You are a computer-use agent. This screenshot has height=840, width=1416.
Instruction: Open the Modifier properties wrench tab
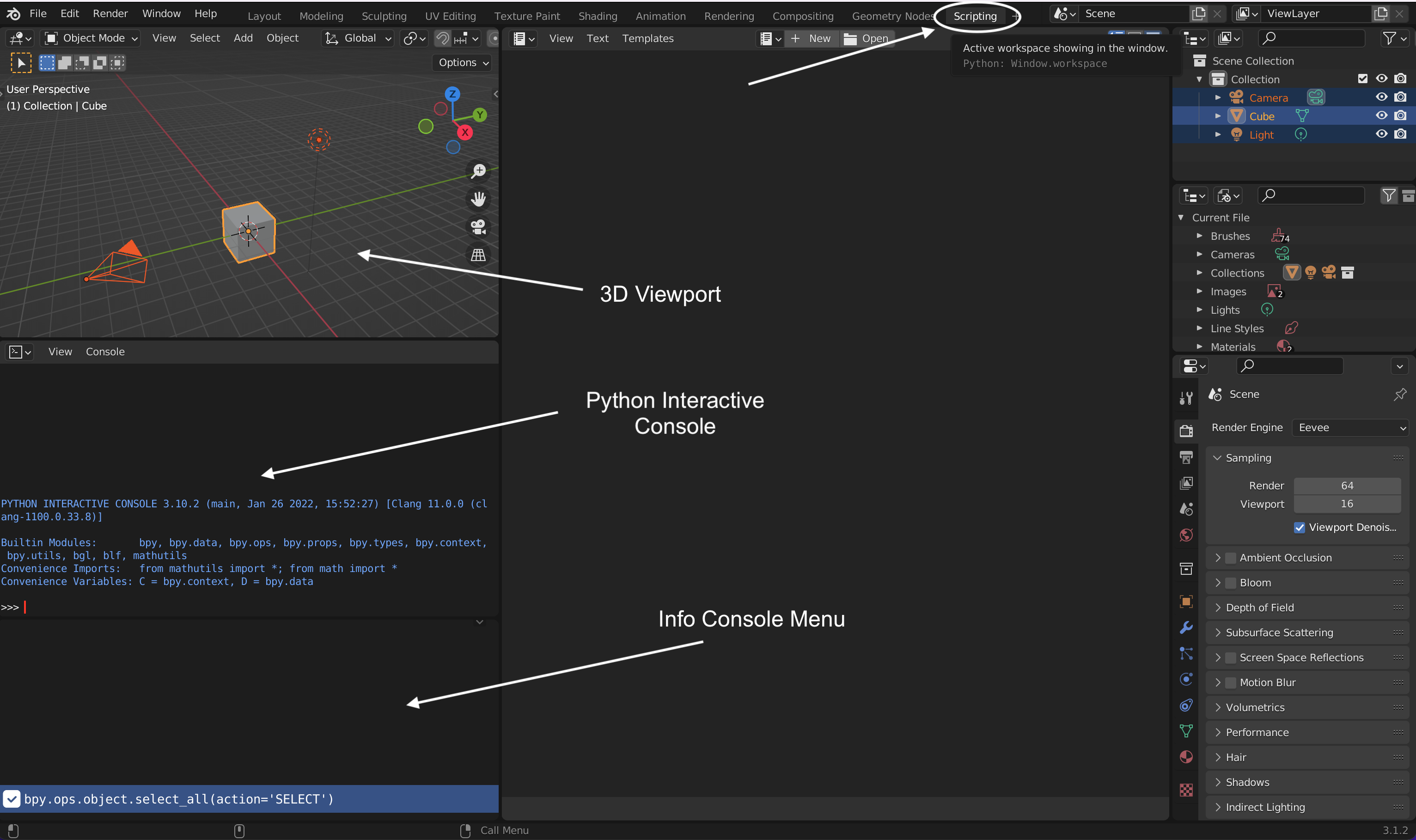coord(1186,627)
